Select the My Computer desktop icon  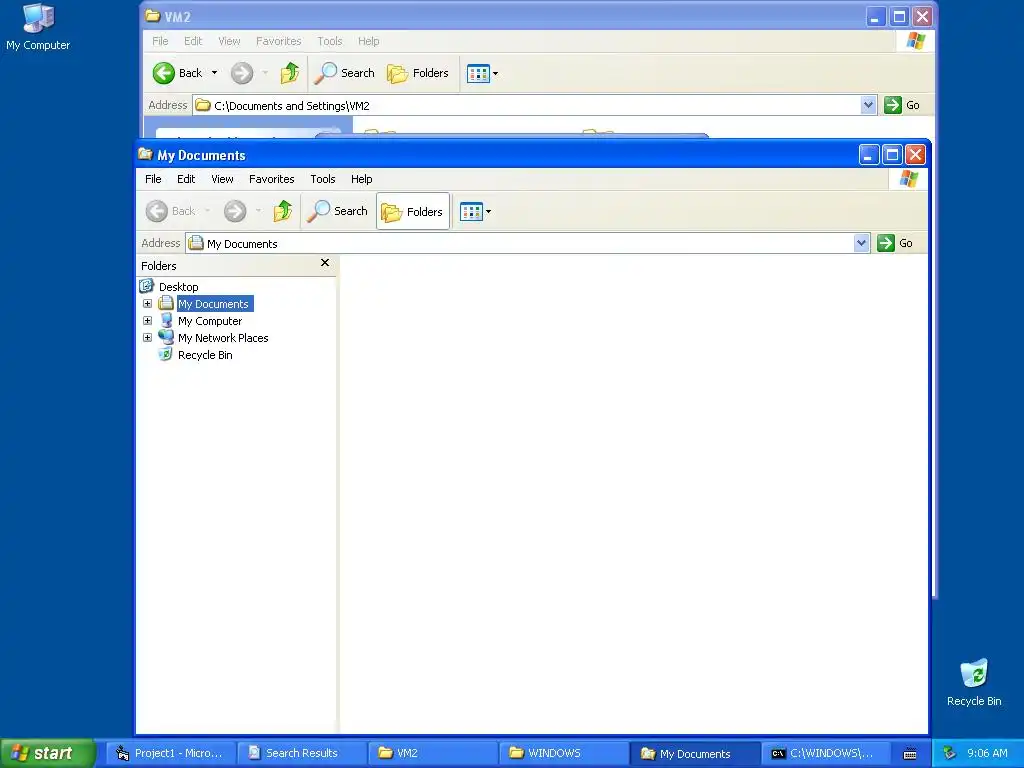(x=38, y=27)
